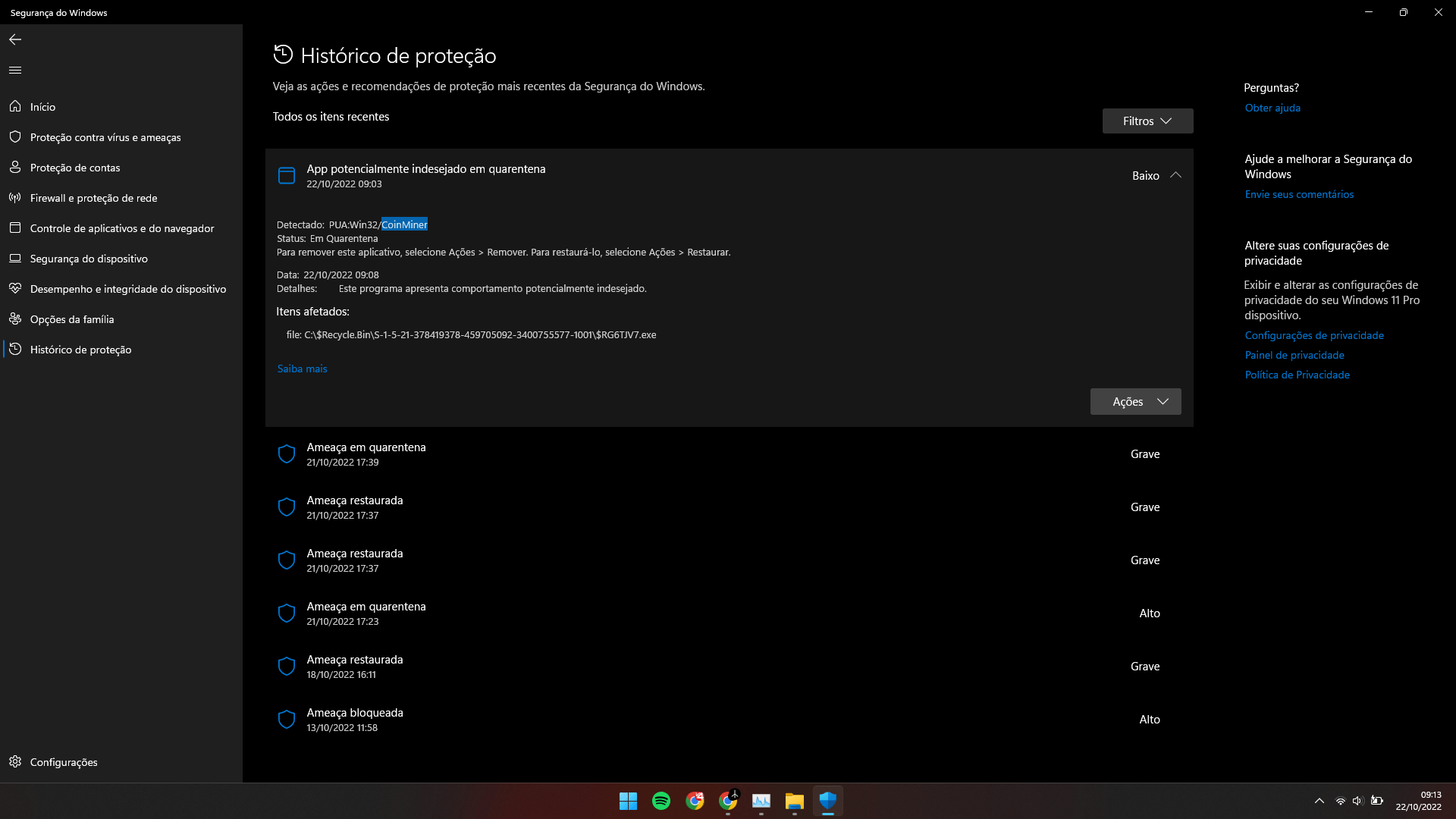Expand Ameaça bloqueada 13/10/2022 entry
This screenshot has width=1456, height=819.
355,719
